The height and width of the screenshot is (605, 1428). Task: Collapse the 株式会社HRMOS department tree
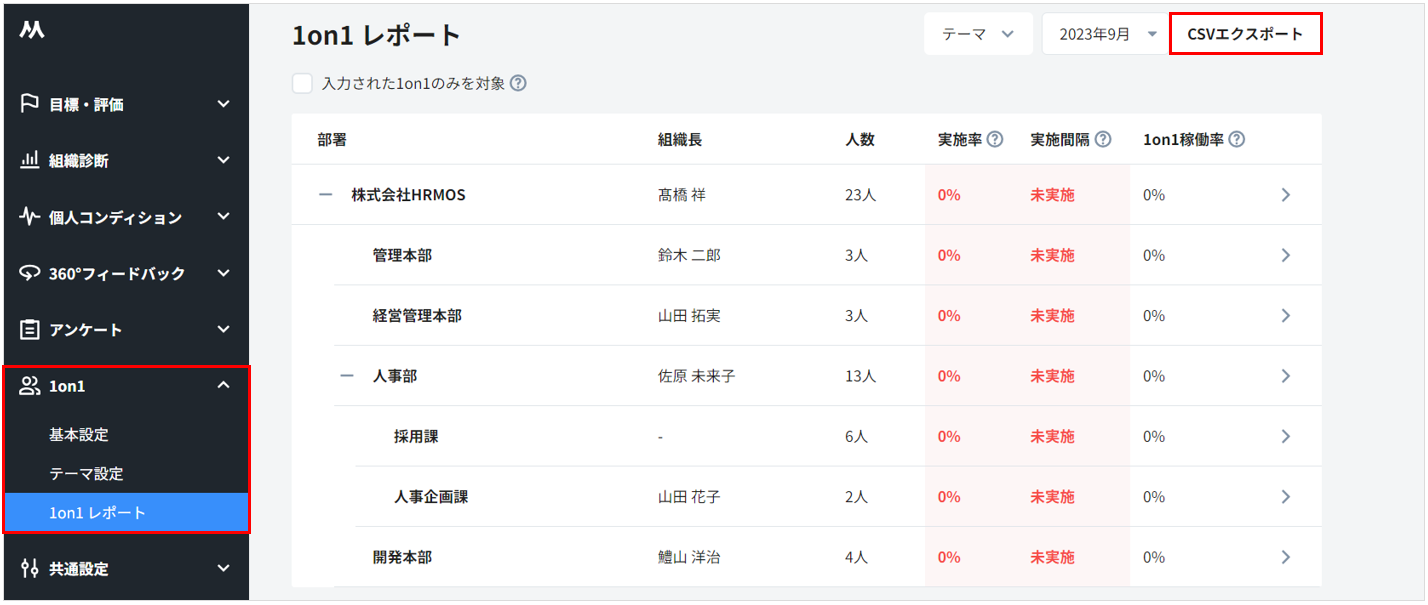click(325, 195)
